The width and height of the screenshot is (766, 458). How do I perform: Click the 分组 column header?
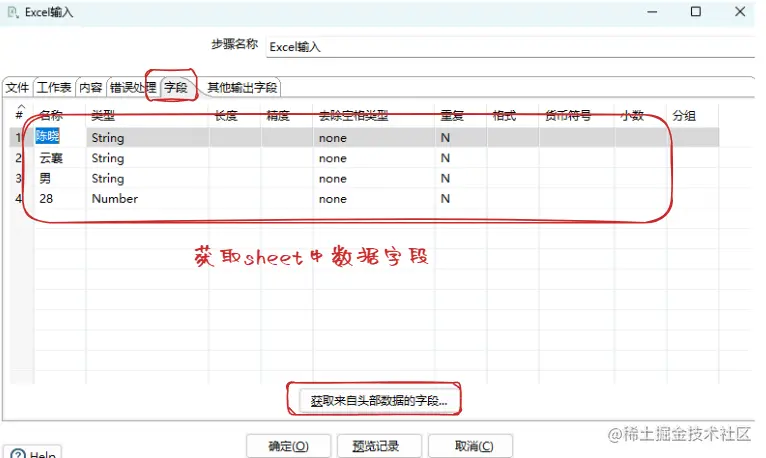click(693, 116)
